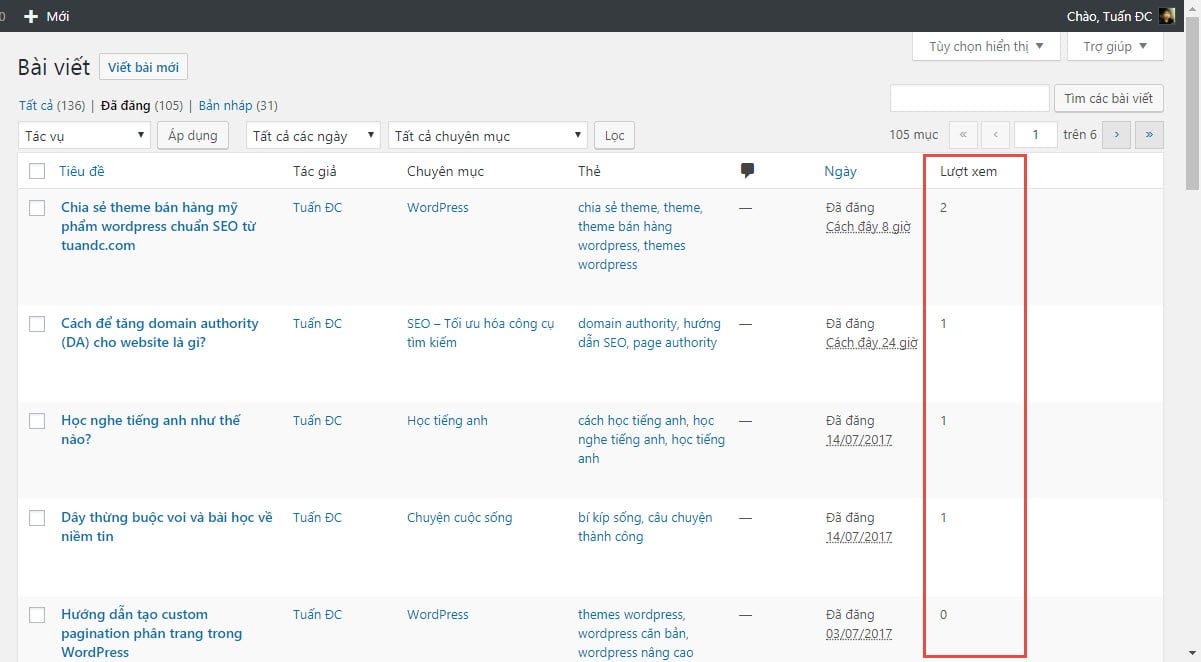This screenshot has width=1201, height=662.
Task: Jump to the last page of posts
Action: [1149, 134]
